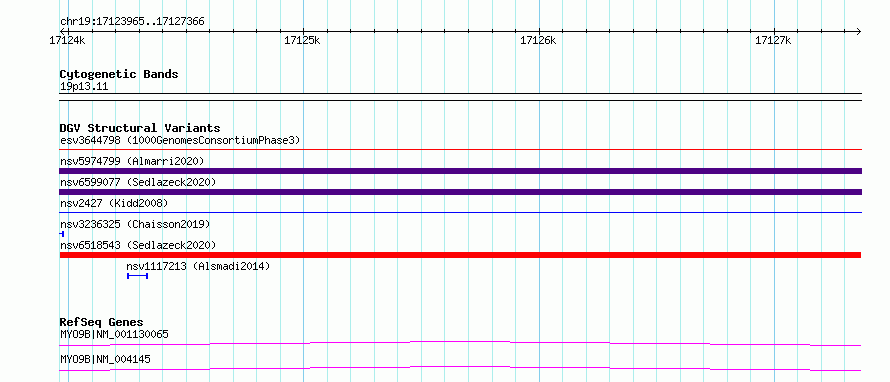Click the 17126k ruler tick label
890x382 pixels.
[x=538, y=40]
